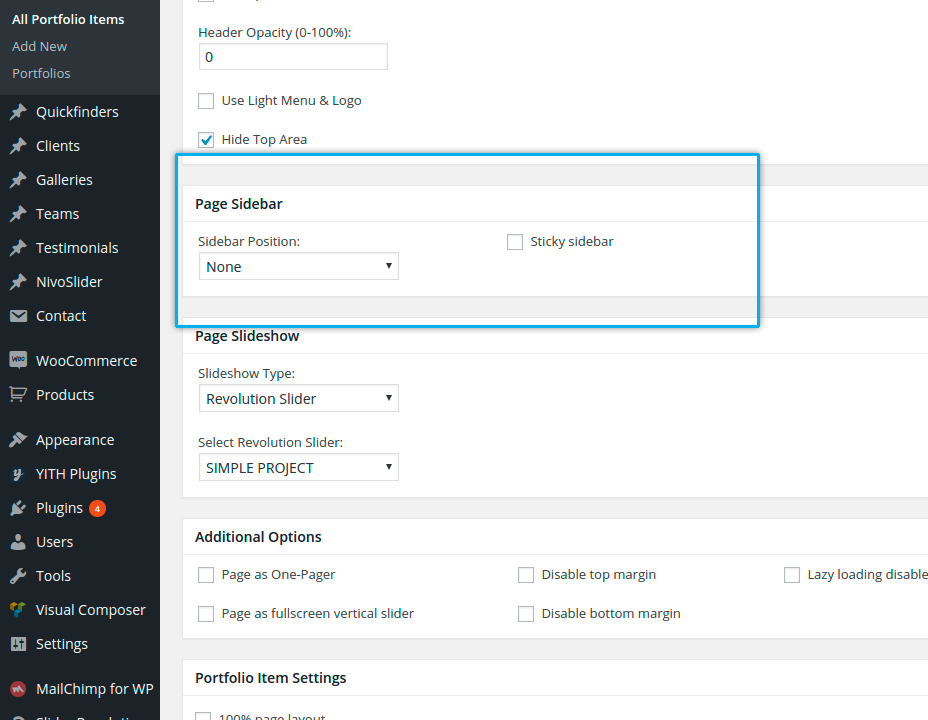
Task: Uncheck the Hide Top Area checkbox
Action: coord(206,140)
